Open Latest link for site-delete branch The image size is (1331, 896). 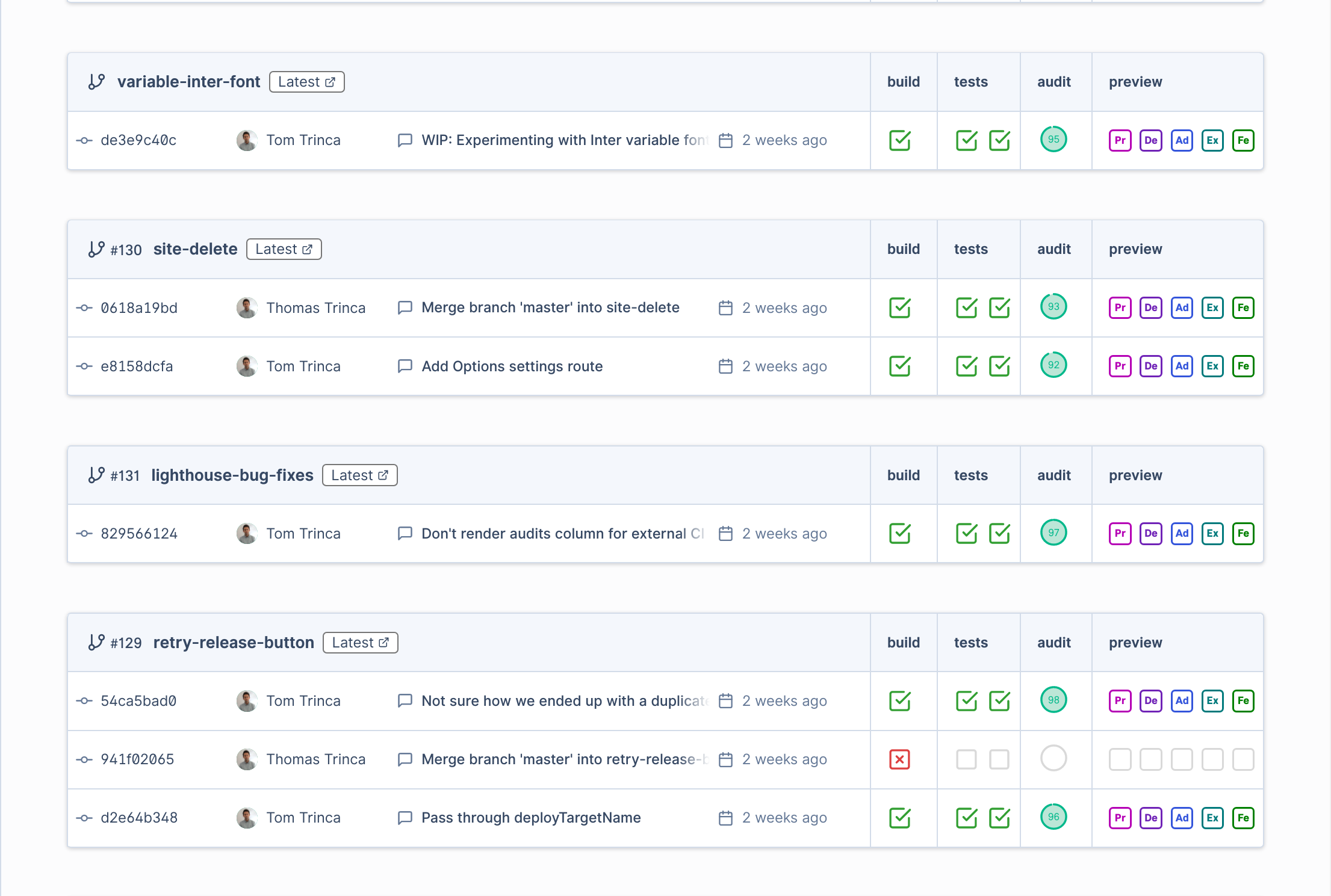coord(284,249)
